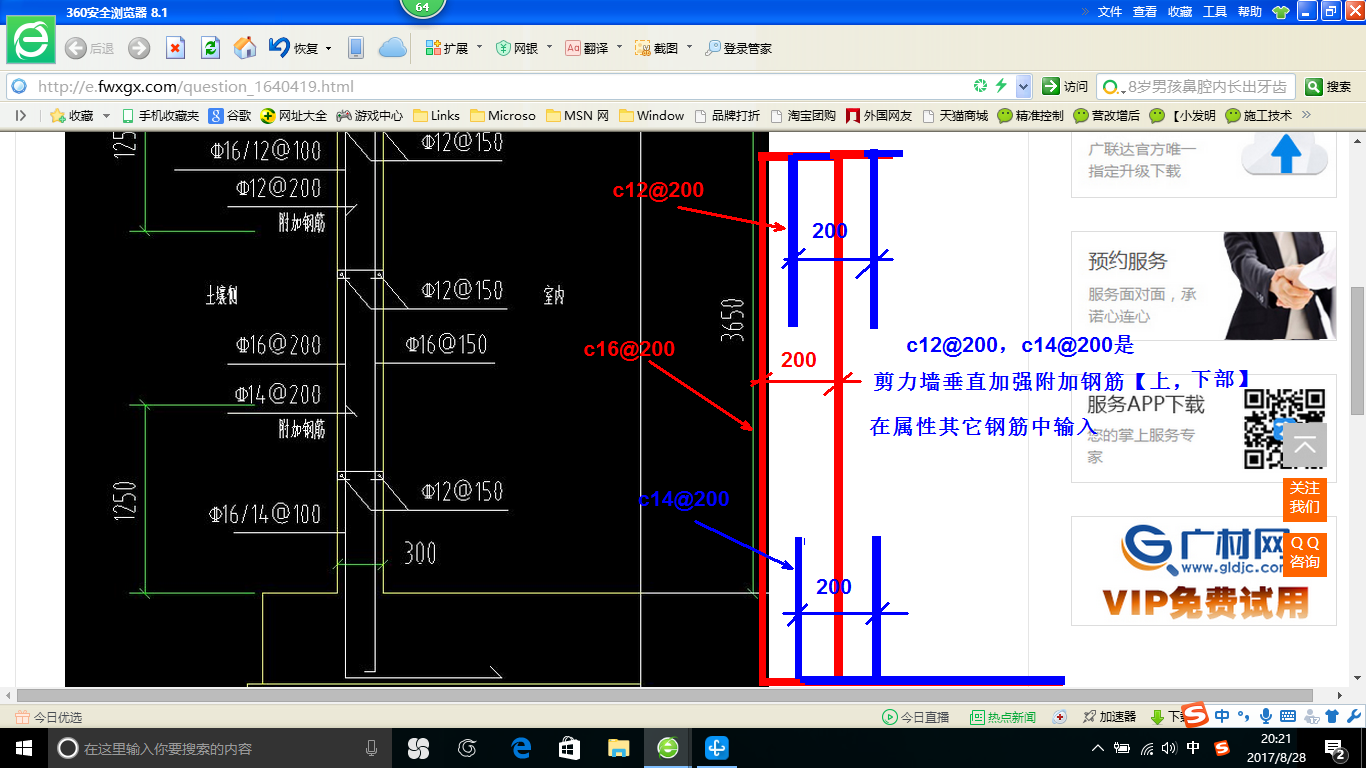Open 今日优选 in status bar

point(49,717)
